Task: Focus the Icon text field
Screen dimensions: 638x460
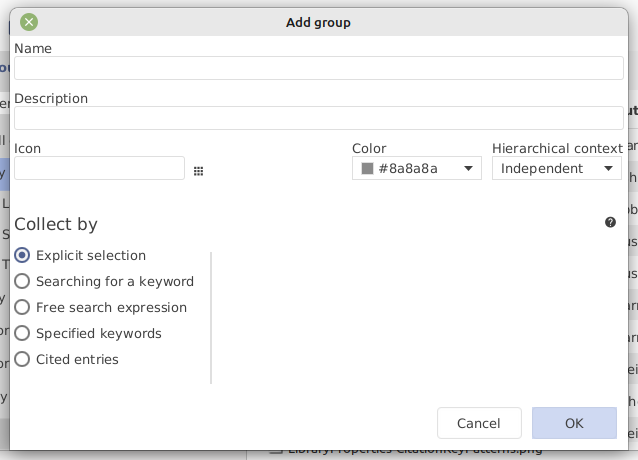Action: click(99, 168)
